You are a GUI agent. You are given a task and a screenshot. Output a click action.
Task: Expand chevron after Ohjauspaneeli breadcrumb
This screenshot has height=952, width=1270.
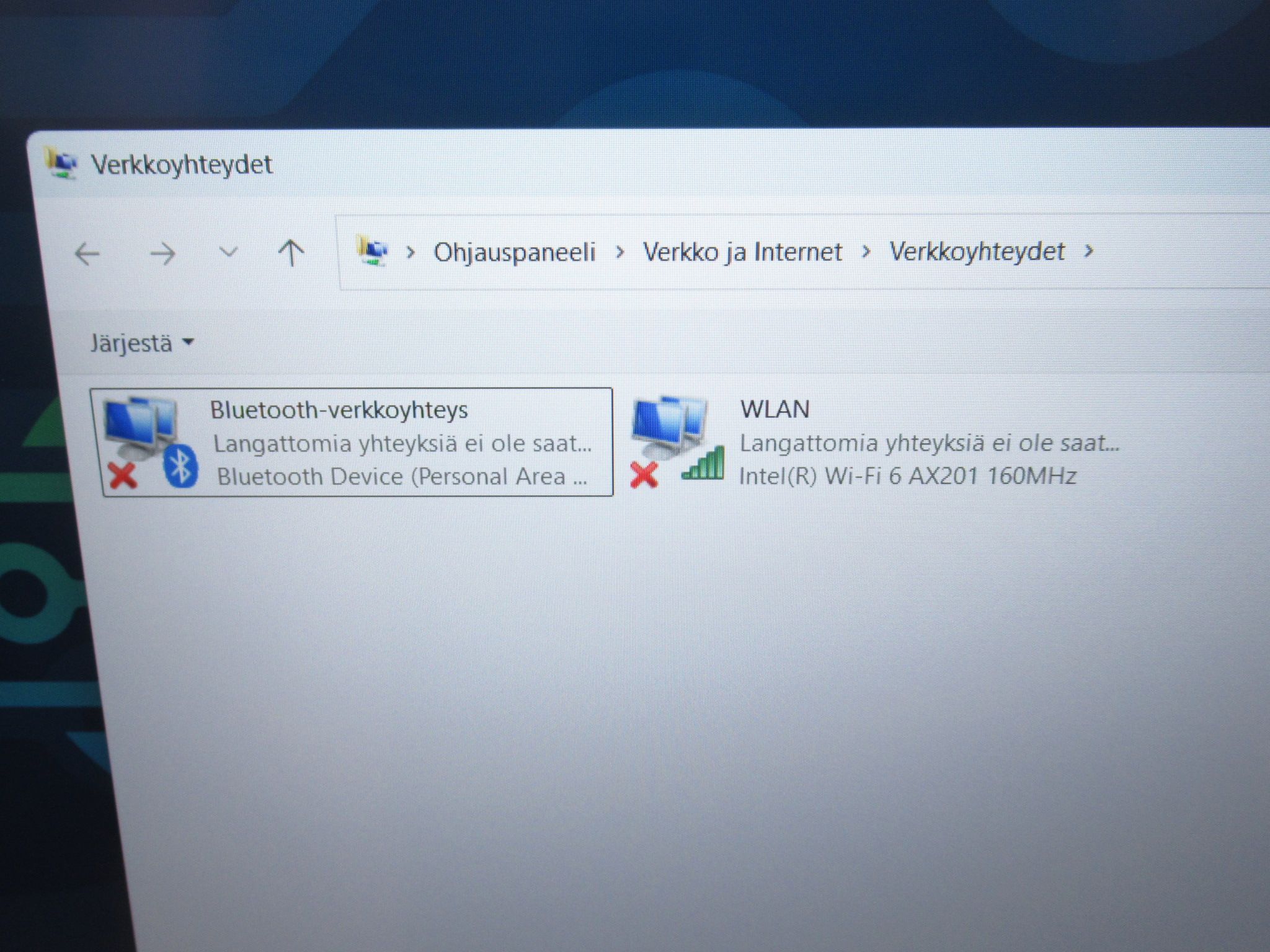[619, 252]
